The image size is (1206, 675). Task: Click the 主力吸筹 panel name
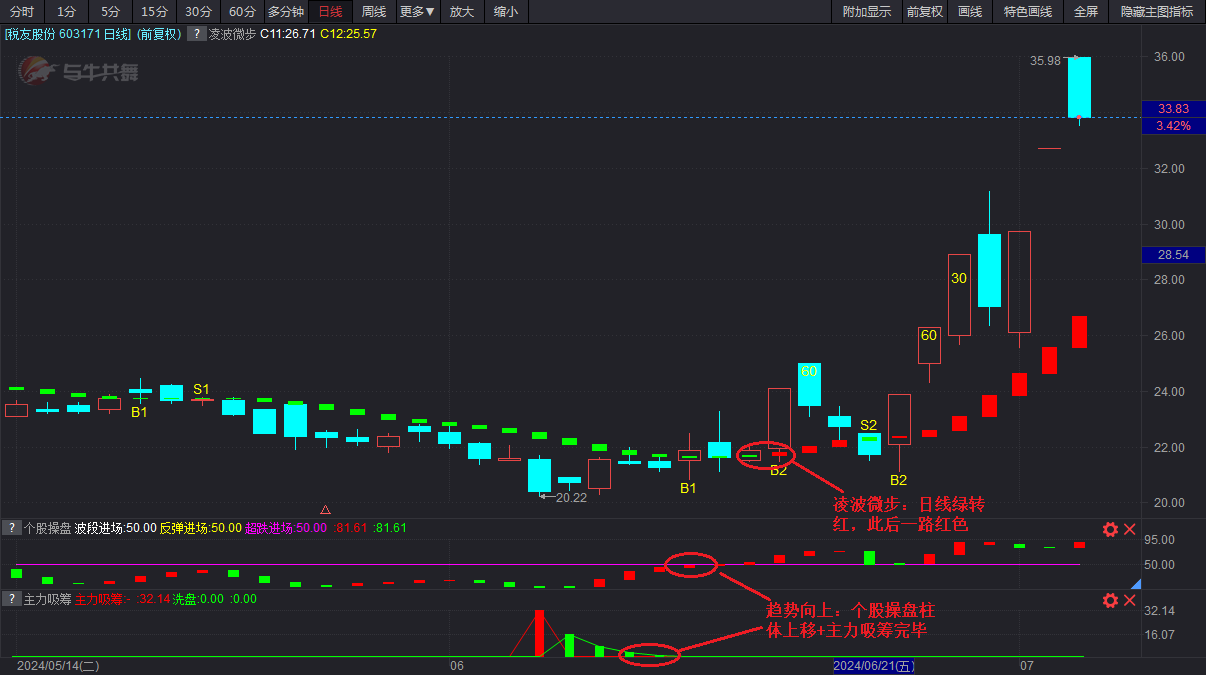tap(46, 599)
